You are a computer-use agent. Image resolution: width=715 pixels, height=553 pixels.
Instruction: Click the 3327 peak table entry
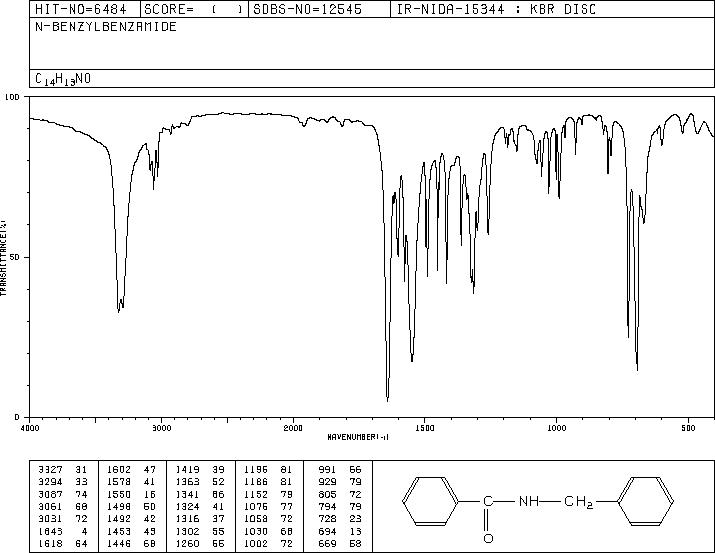point(62,470)
